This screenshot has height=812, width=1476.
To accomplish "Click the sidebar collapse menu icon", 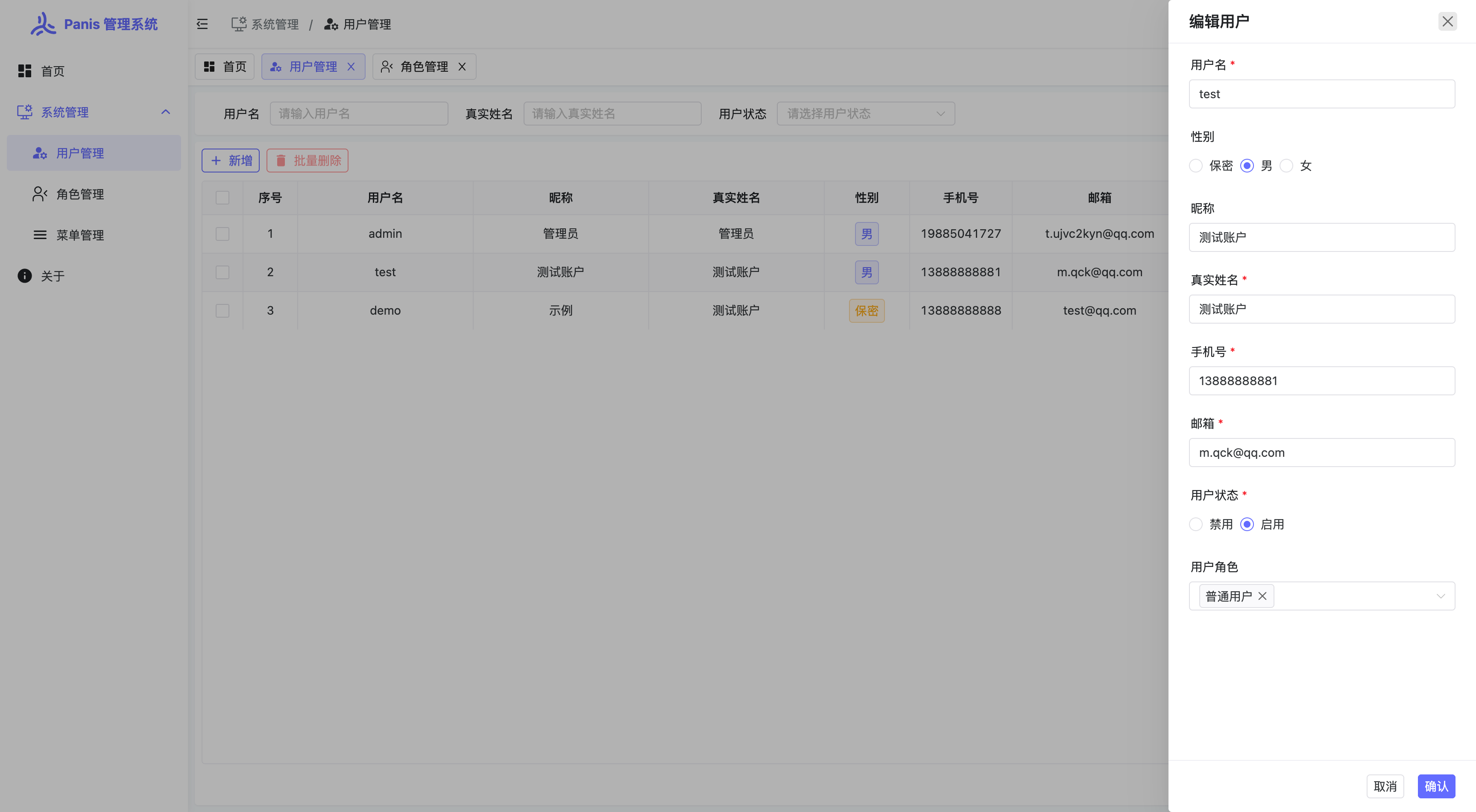I will coord(202,24).
